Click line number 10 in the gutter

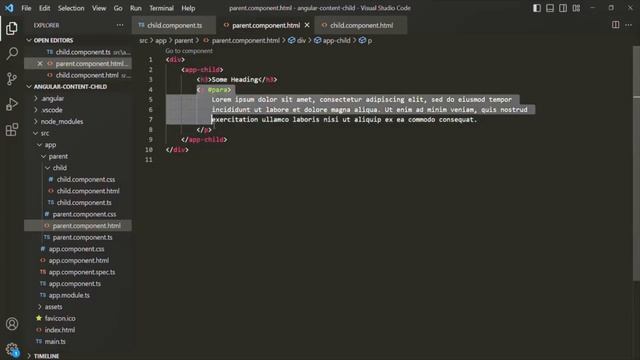click(149, 150)
